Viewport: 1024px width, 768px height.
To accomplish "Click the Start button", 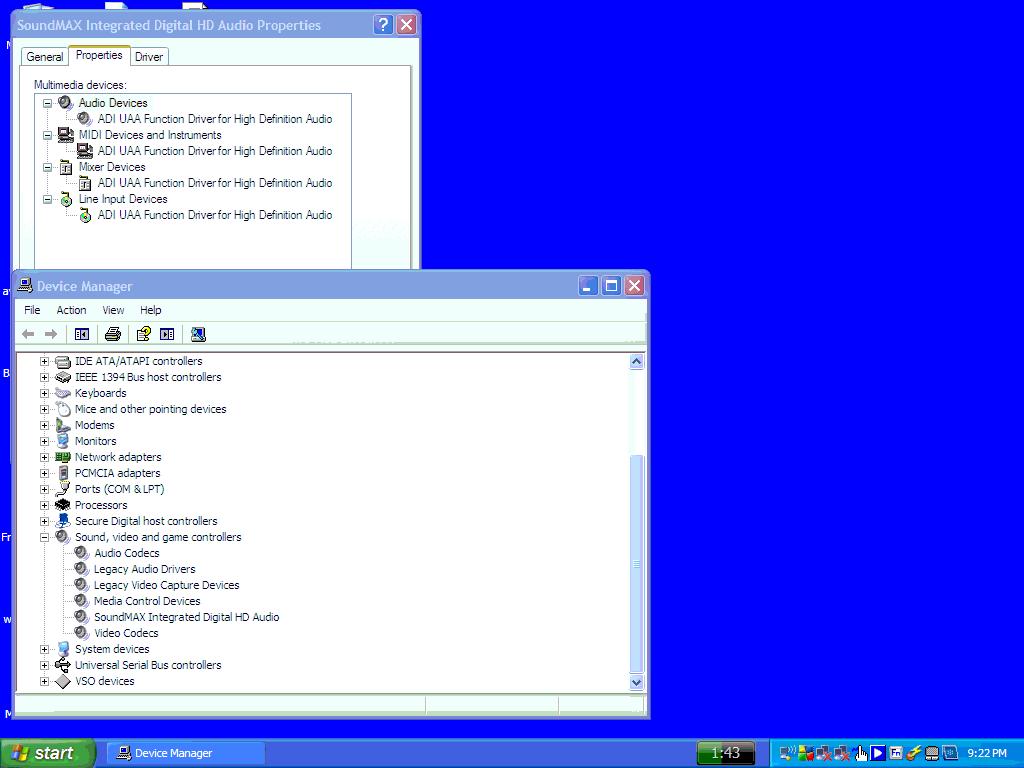I will 48,753.
